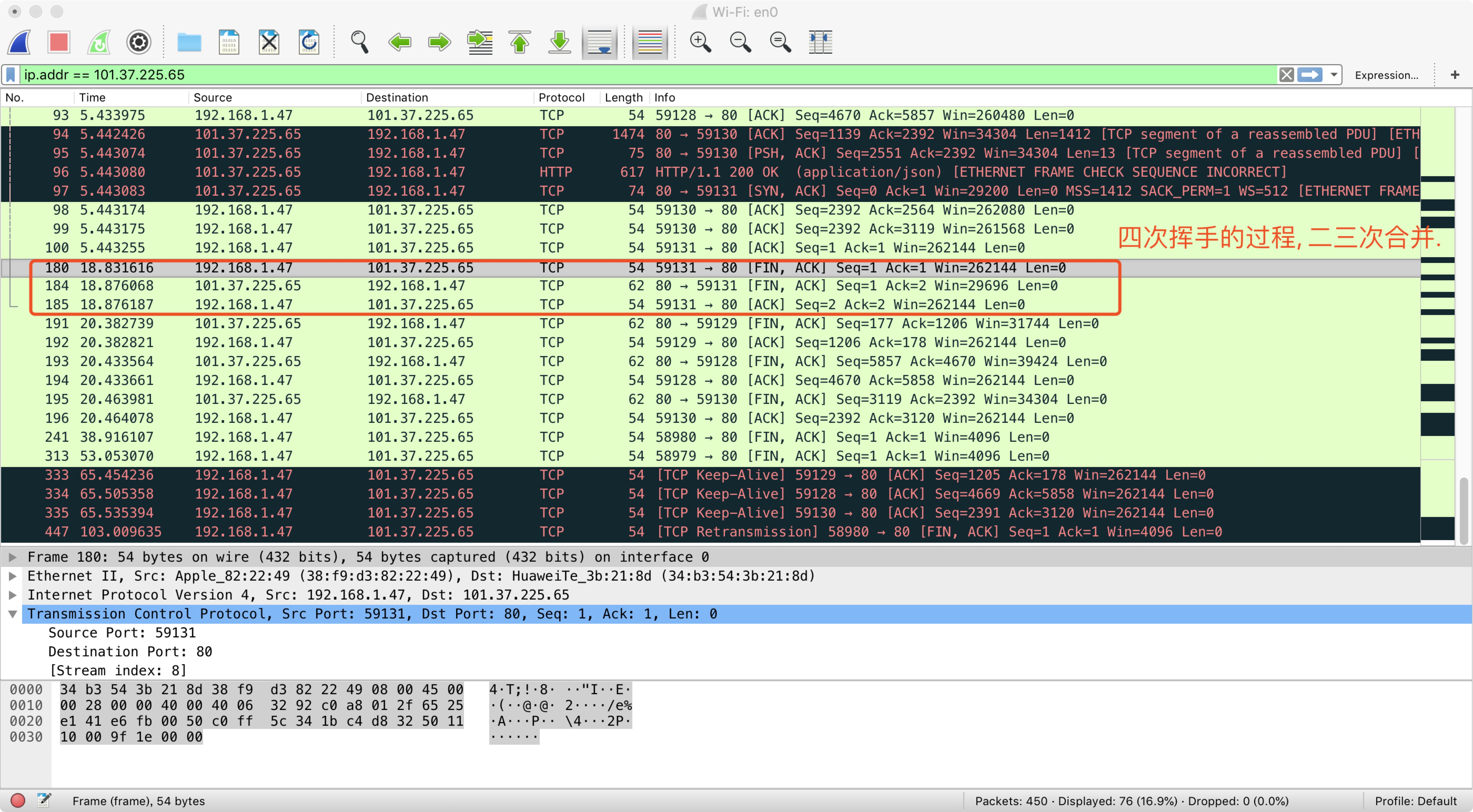Close this capture file
The height and width of the screenshot is (812, 1473).
269,42
